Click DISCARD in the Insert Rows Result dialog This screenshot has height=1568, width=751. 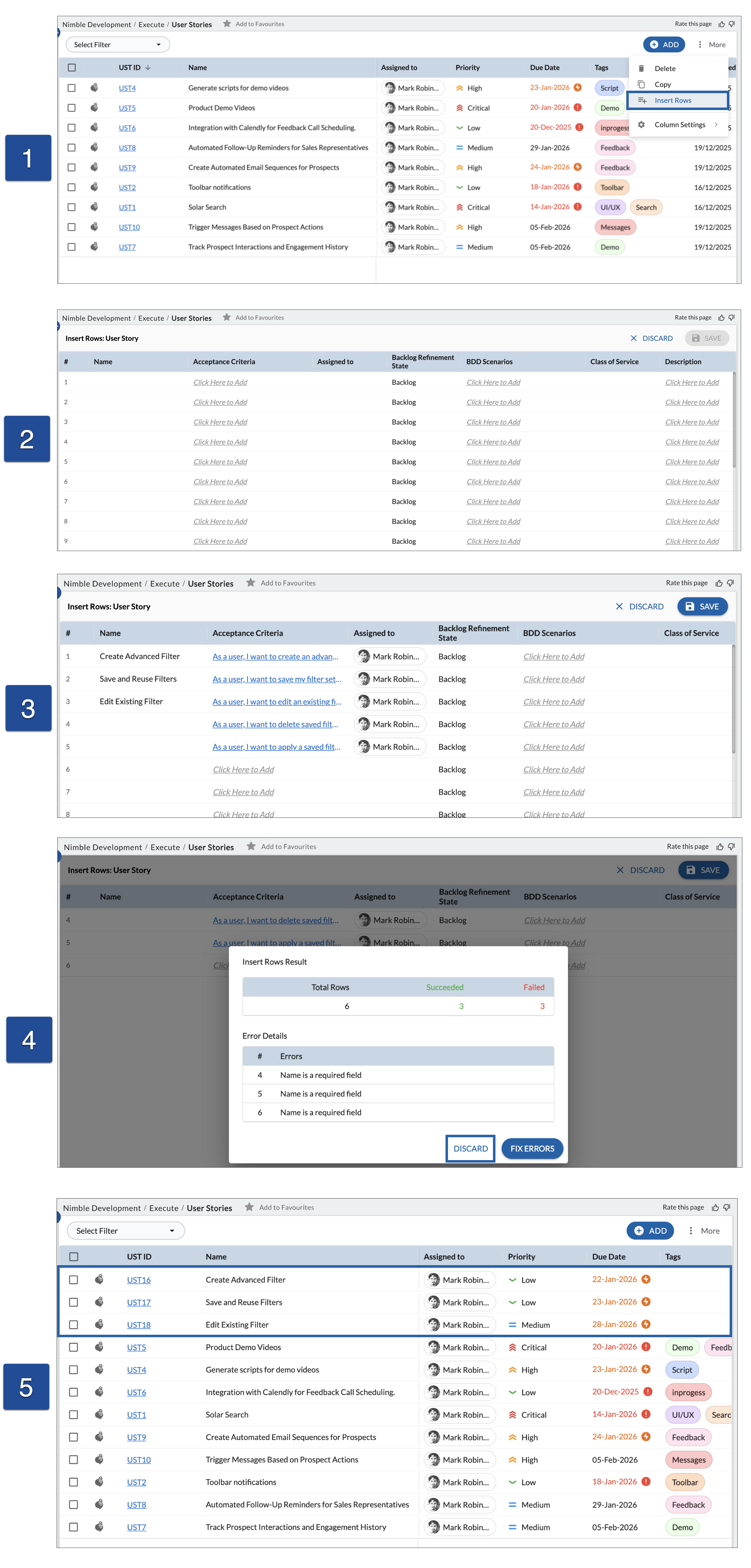470,1149
